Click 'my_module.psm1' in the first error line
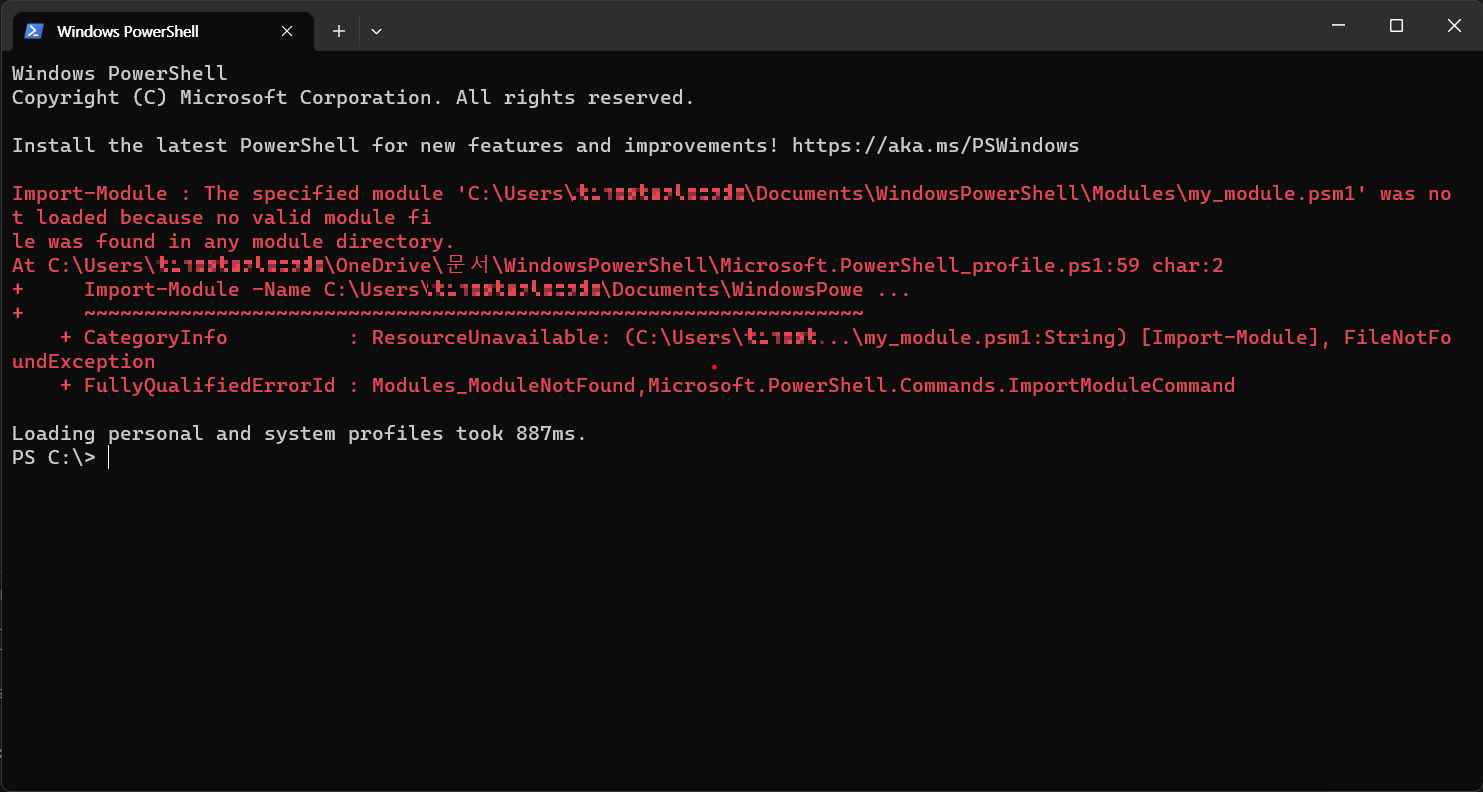 [x=1271, y=193]
